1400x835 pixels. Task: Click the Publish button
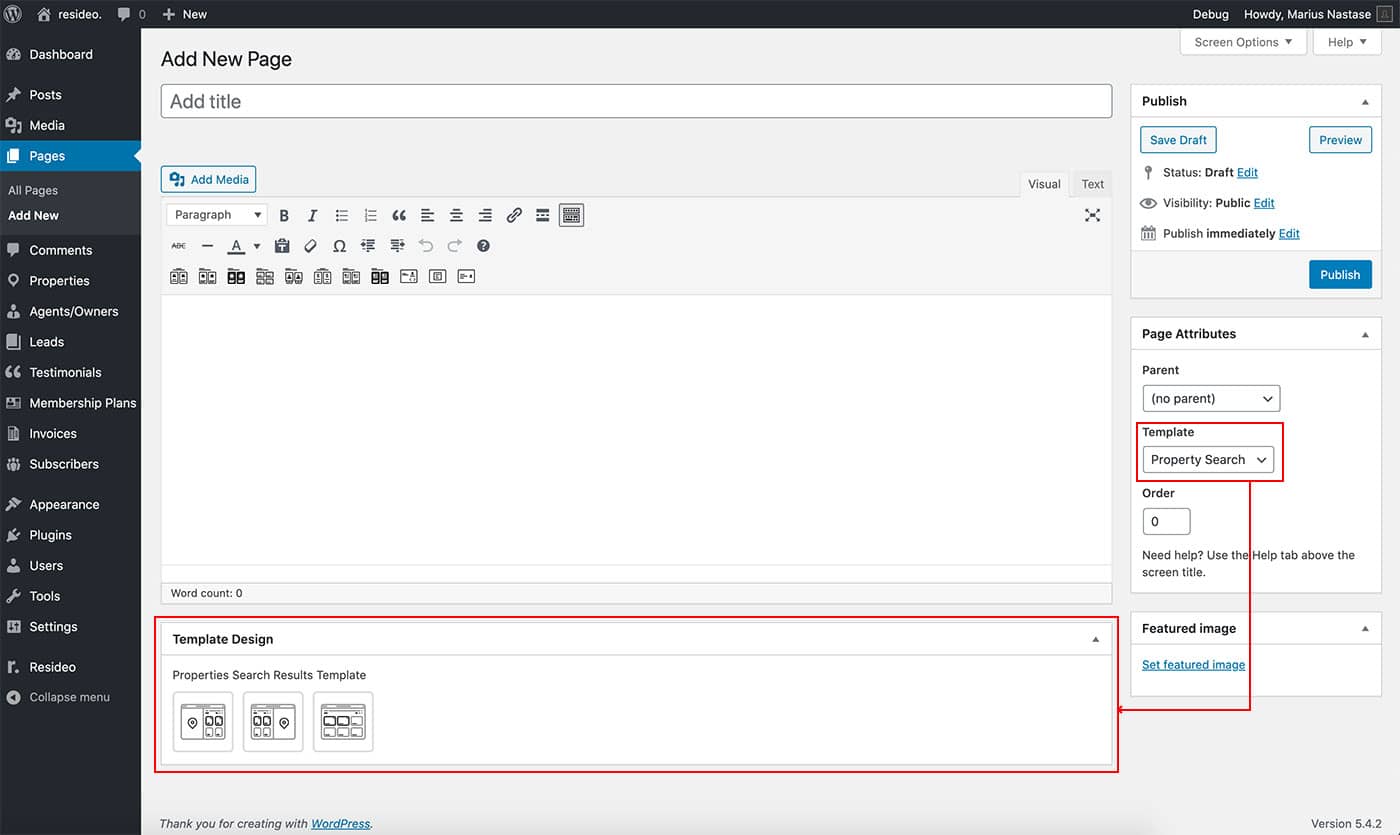tap(1339, 275)
